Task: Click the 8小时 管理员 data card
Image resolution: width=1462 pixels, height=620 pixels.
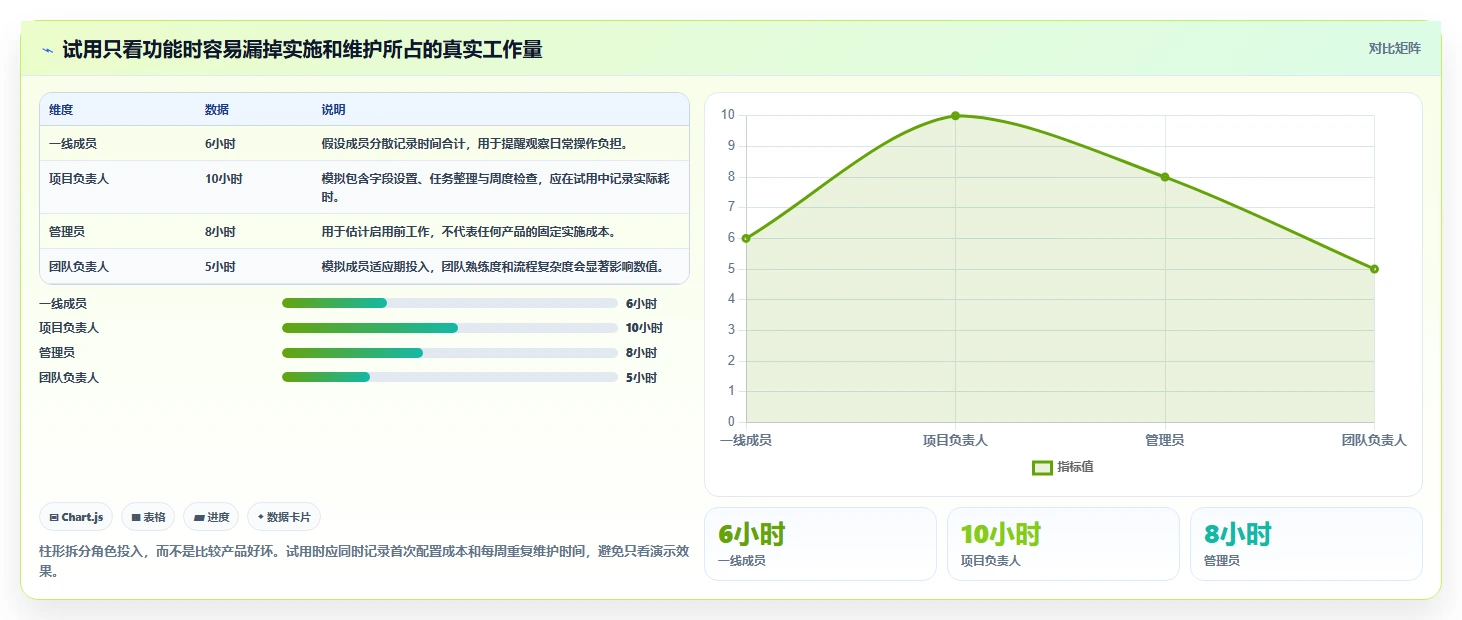Action: pyautogui.click(x=1306, y=544)
